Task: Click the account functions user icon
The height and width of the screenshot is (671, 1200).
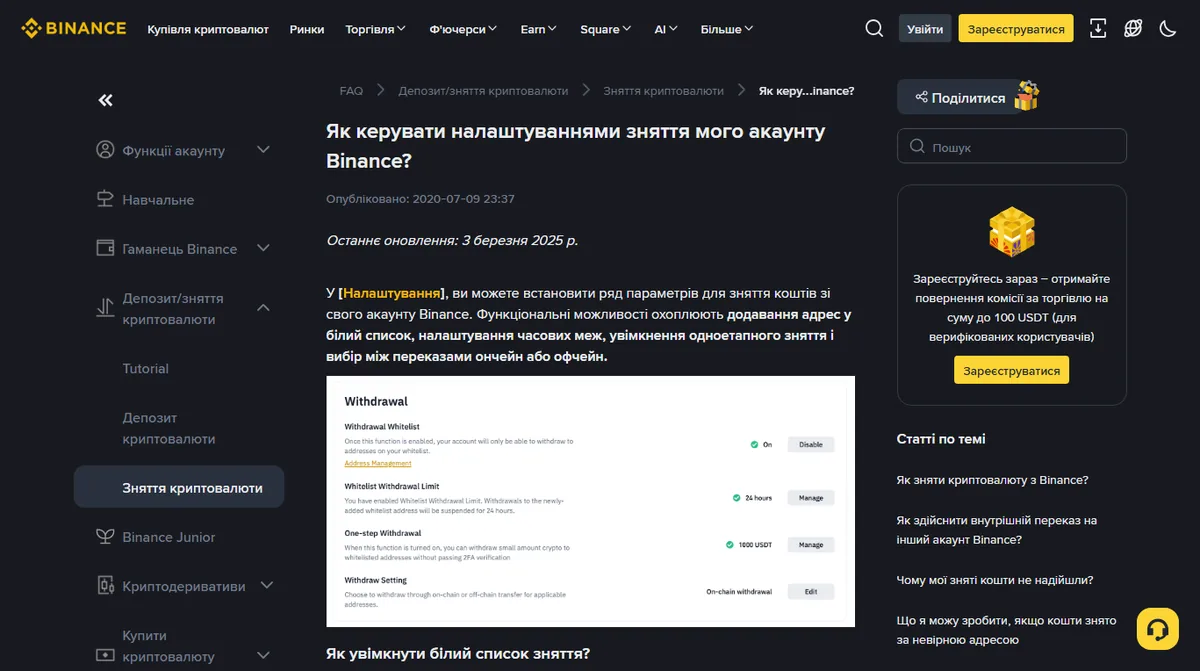Action: [x=105, y=150]
